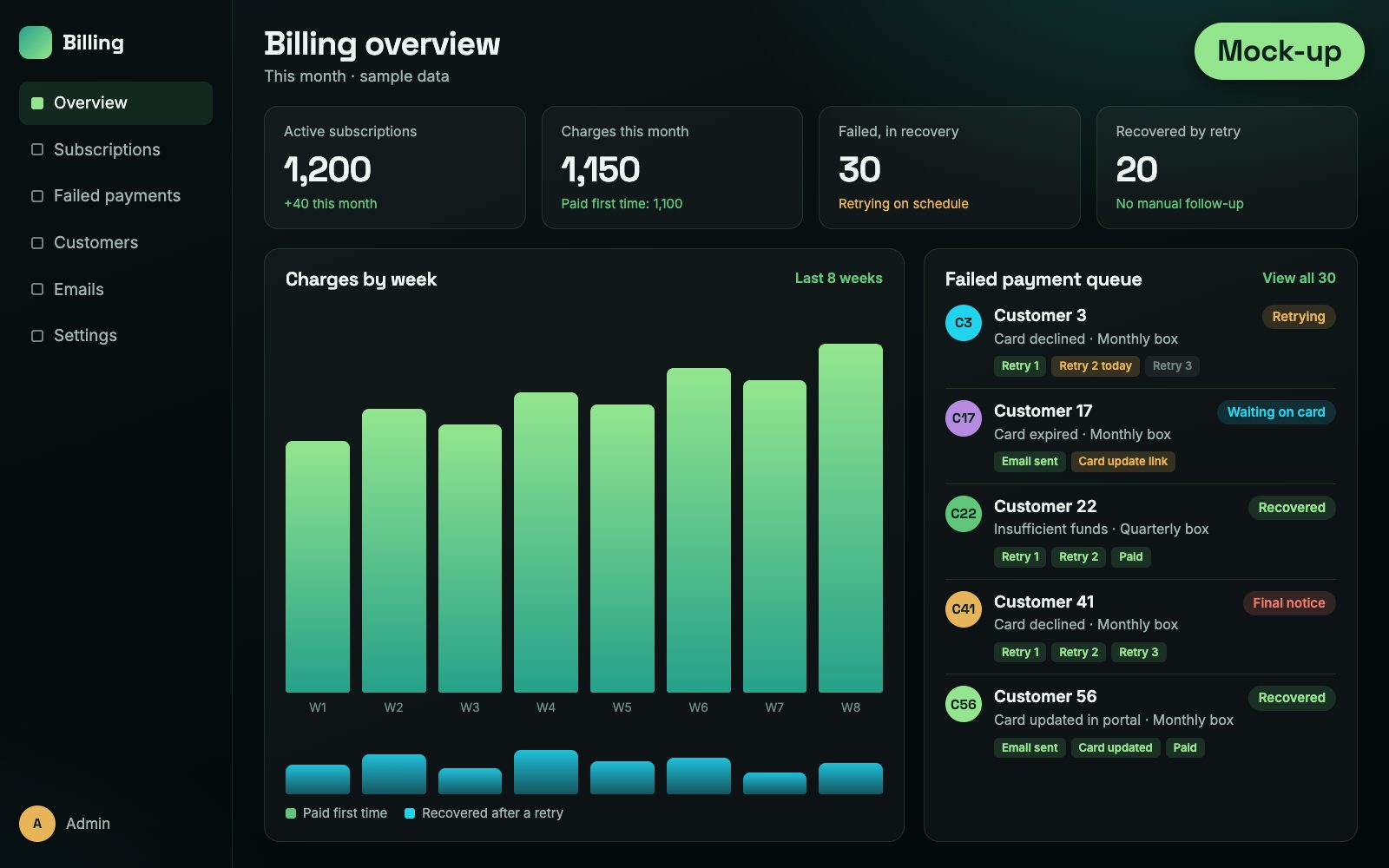Click the C41 orange avatar
The image size is (1389, 868).
pyautogui.click(x=964, y=609)
